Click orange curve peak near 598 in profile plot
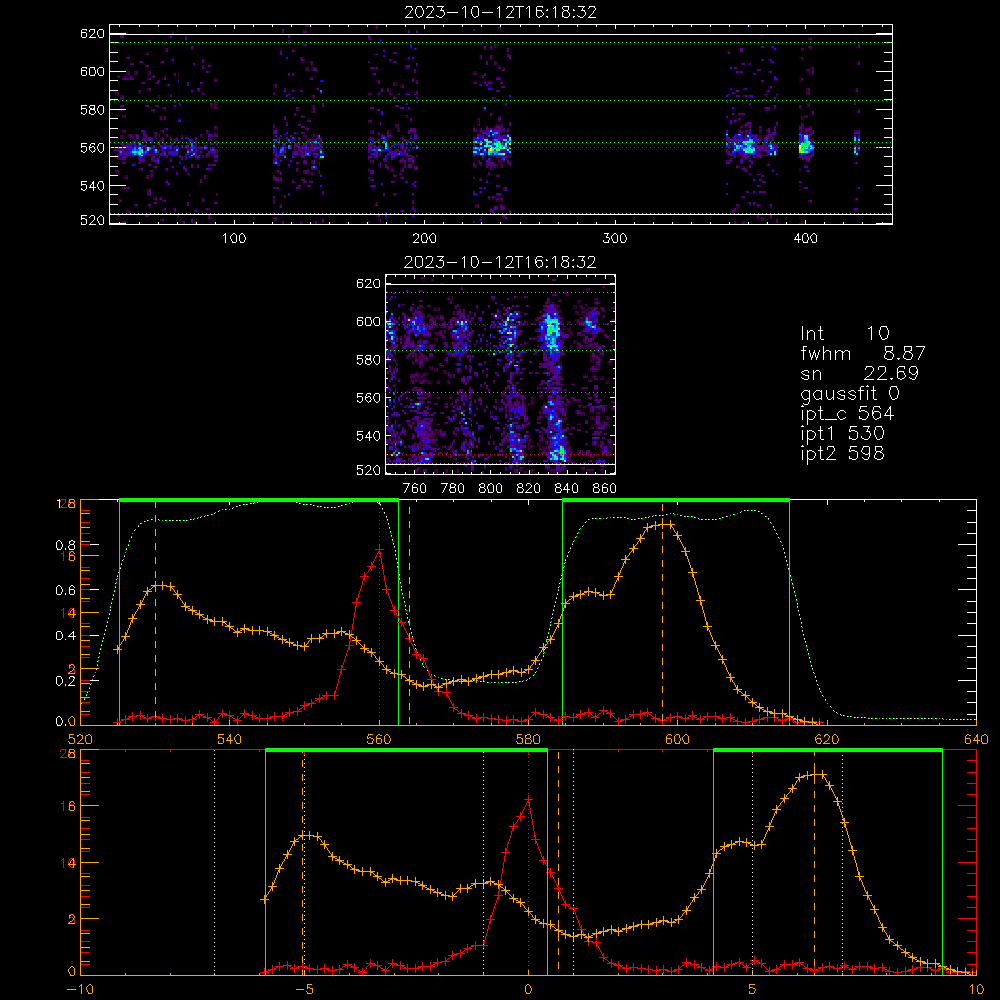 (x=662, y=524)
